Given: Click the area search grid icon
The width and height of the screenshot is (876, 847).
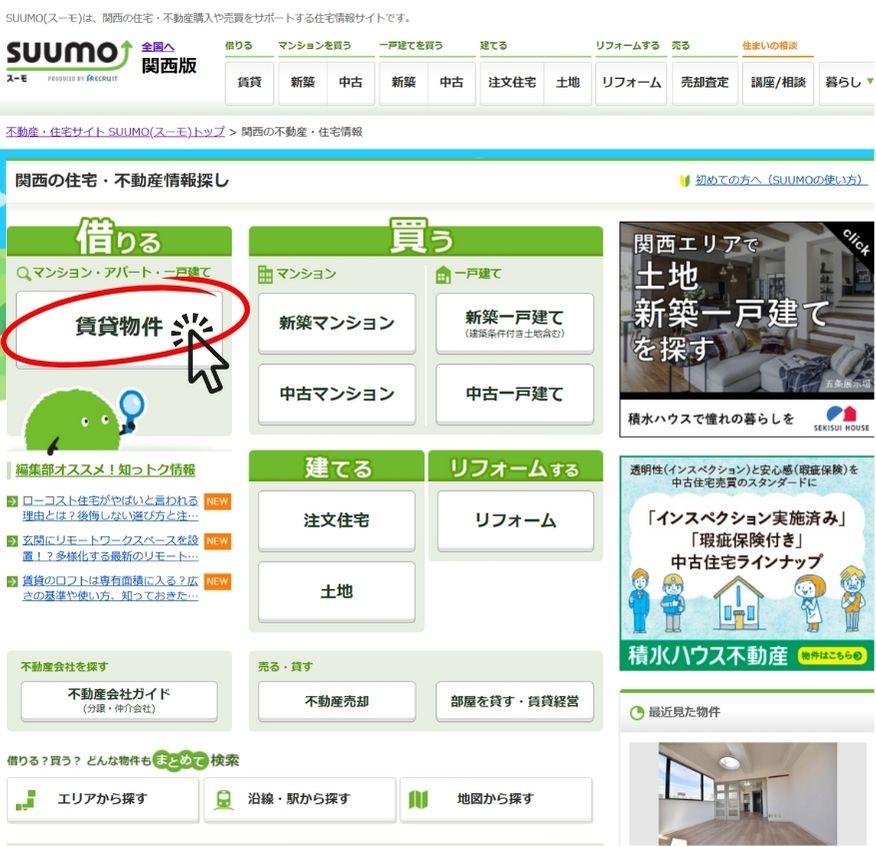Looking at the screenshot, I should click(x=26, y=799).
